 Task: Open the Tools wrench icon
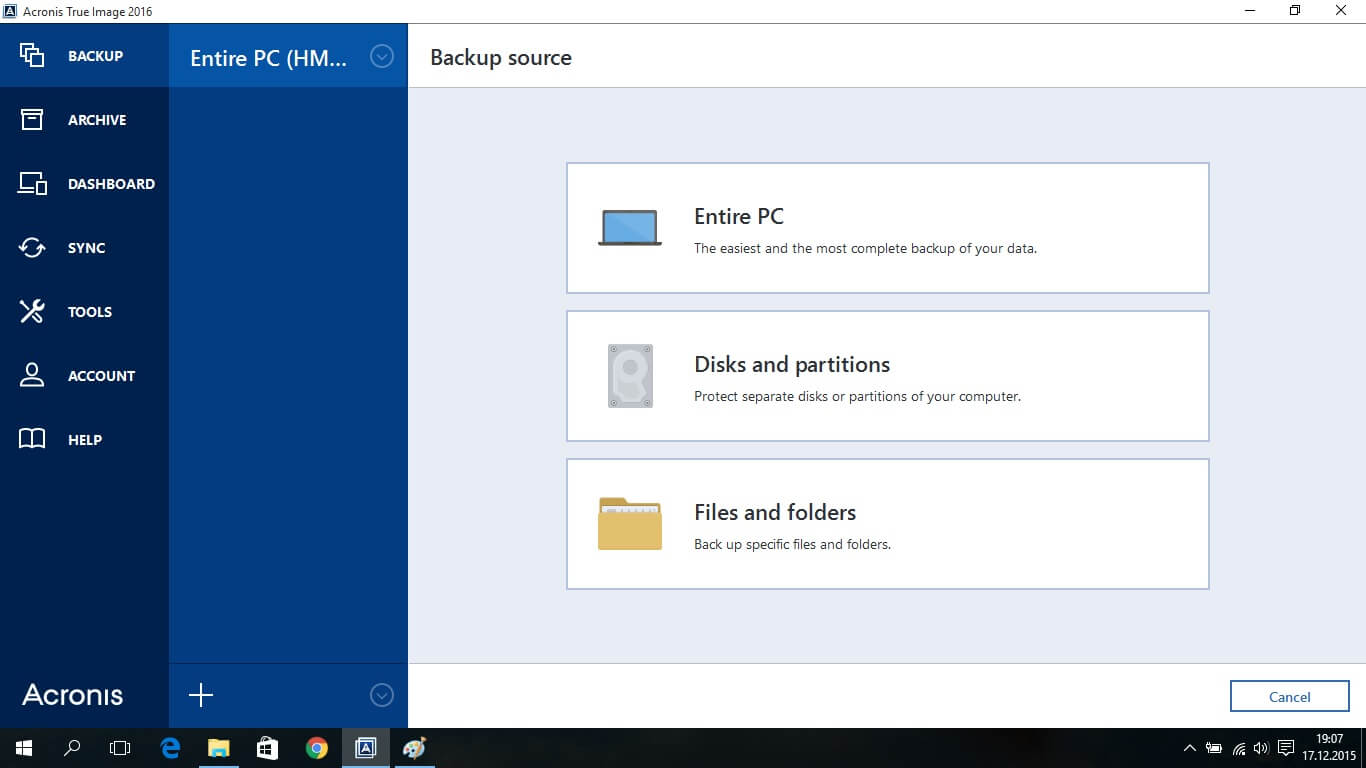(32, 312)
